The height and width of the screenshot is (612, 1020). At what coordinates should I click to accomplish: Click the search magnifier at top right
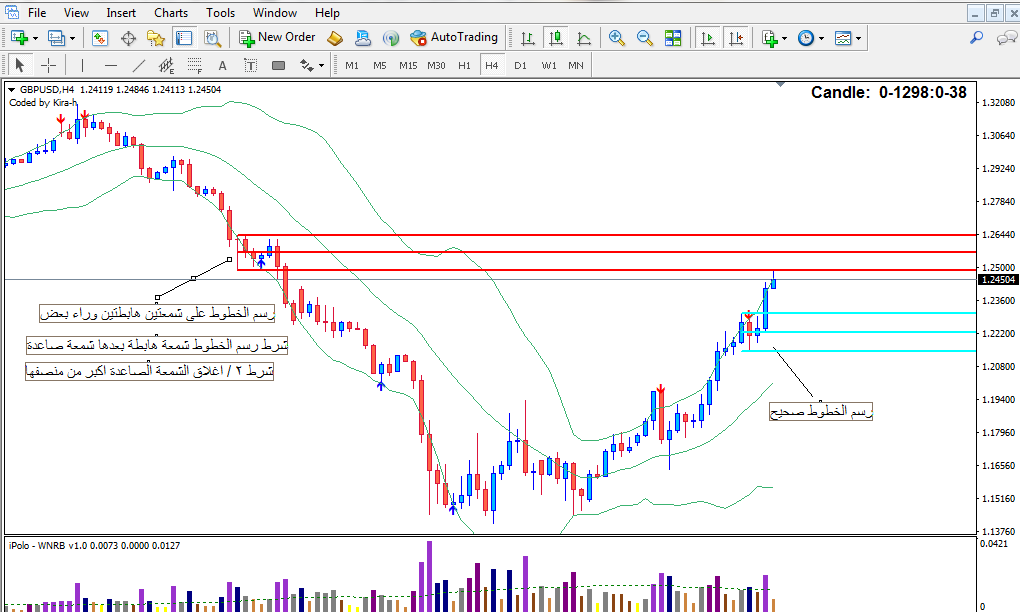point(977,38)
